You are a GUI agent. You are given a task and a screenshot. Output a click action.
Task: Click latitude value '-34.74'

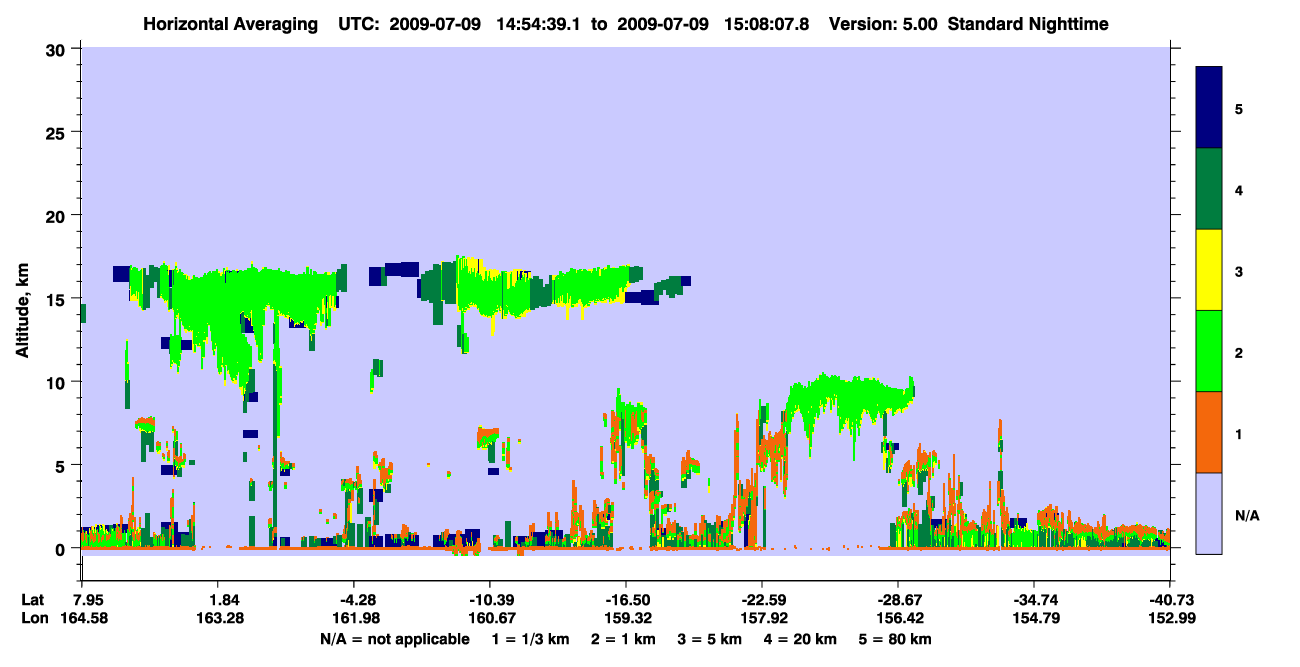(1034, 600)
